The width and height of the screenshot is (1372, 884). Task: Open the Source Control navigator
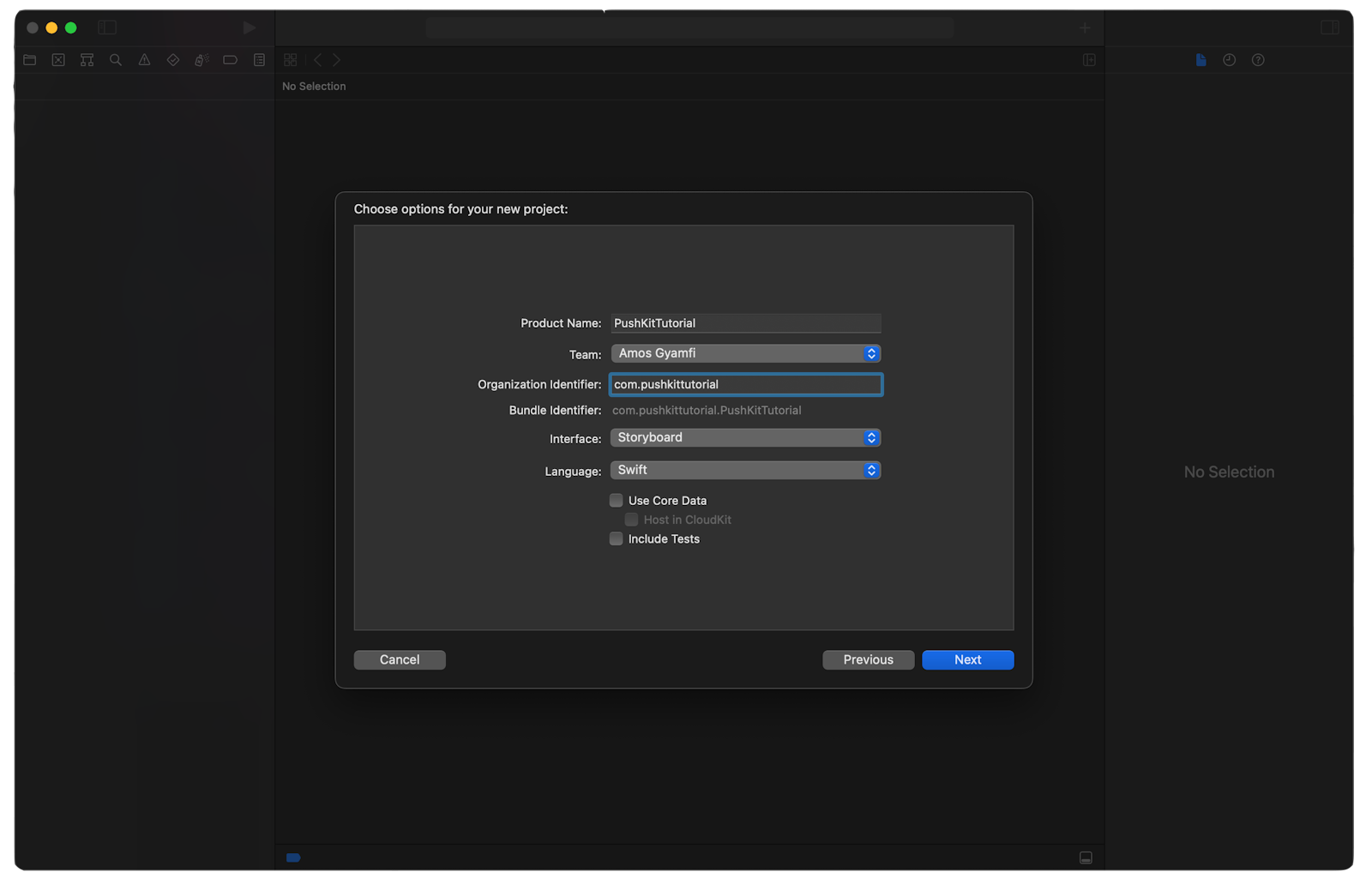[x=58, y=60]
